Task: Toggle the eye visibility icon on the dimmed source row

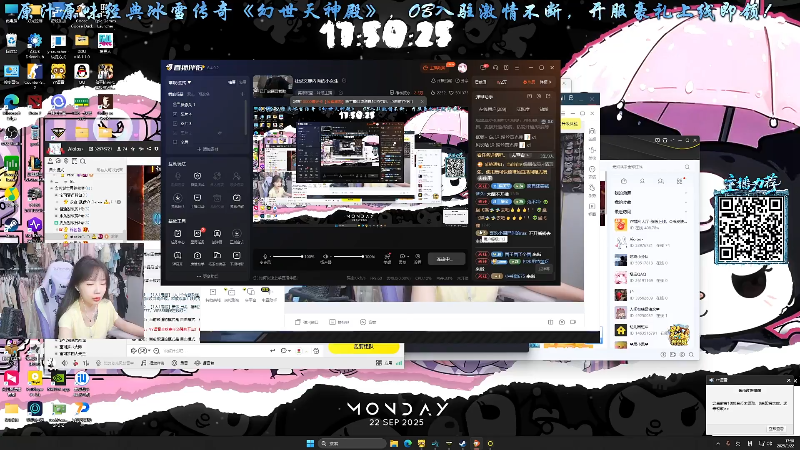Action: 219,133
